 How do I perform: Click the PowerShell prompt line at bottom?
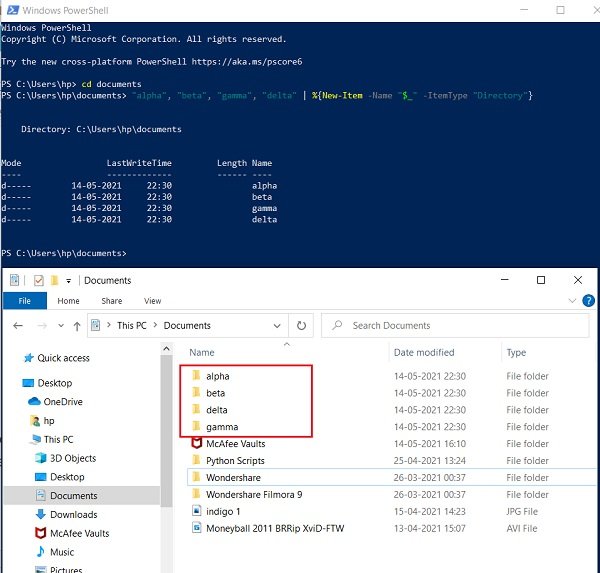point(64,253)
